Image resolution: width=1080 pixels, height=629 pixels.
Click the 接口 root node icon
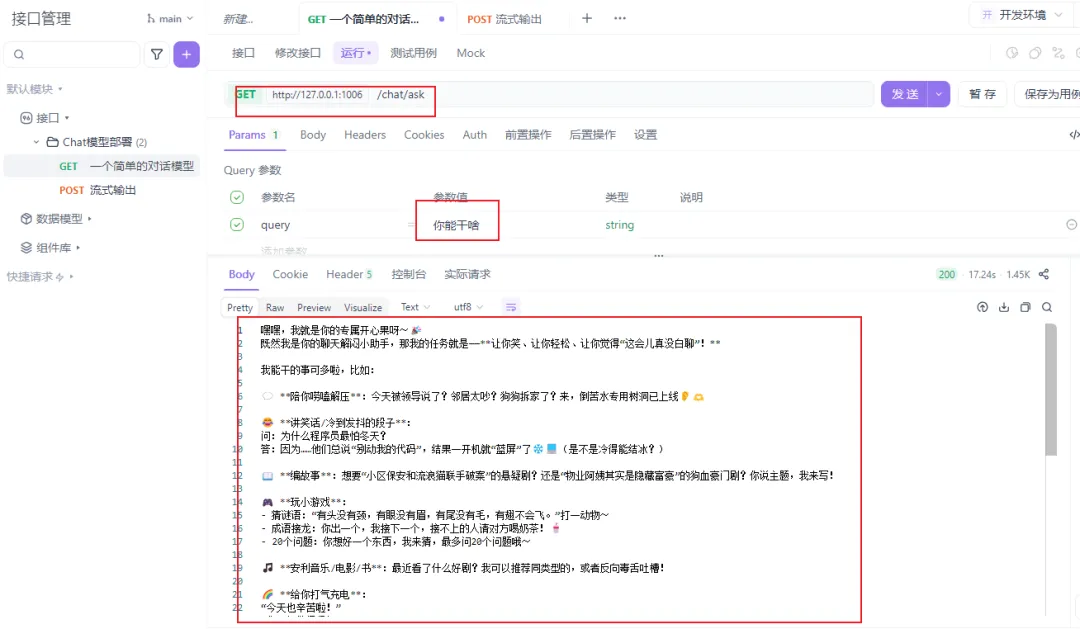click(x=26, y=118)
